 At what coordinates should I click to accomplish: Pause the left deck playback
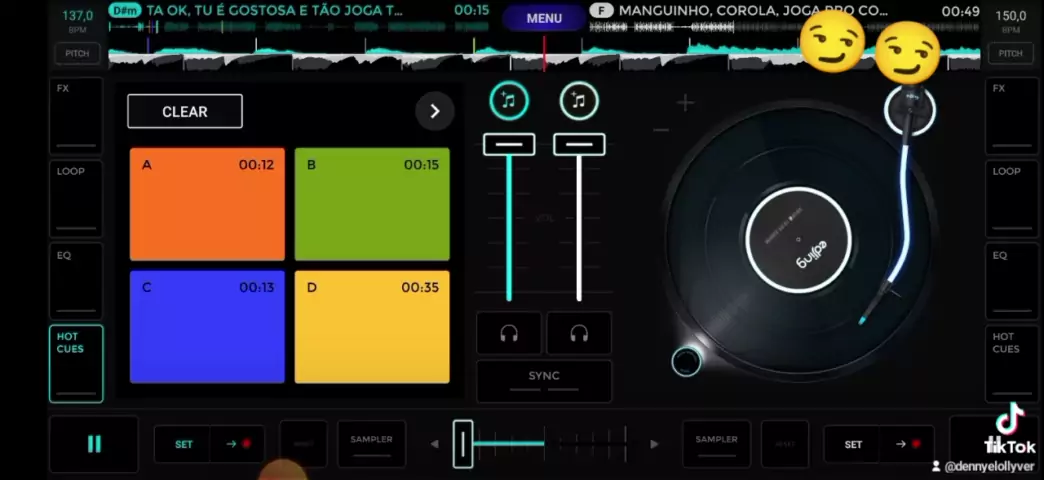[x=94, y=444]
